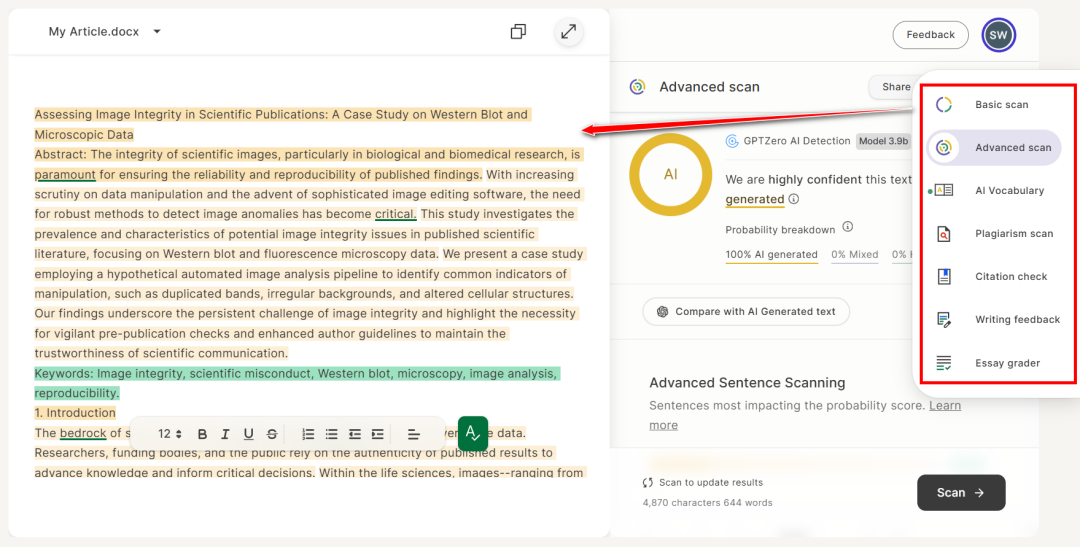Click the green spell check icon

coord(473,433)
